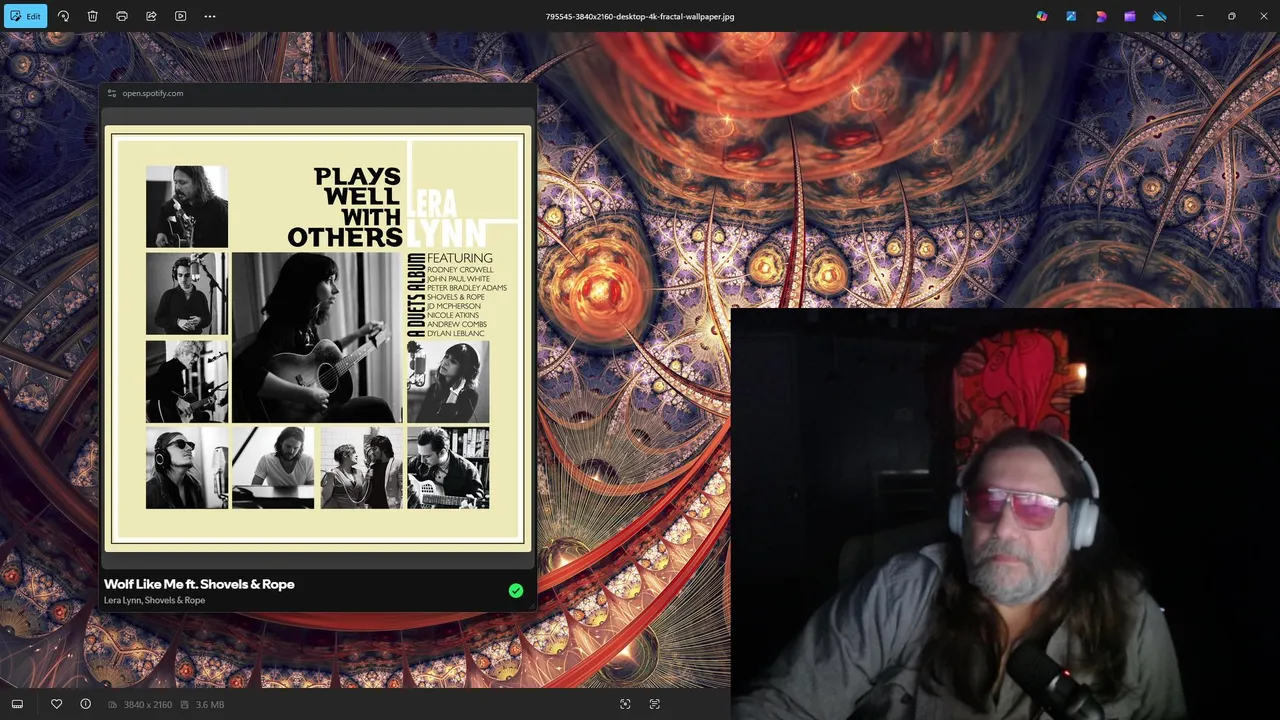
Task: Click the 3.6 MB file size text
Action: pos(210,705)
